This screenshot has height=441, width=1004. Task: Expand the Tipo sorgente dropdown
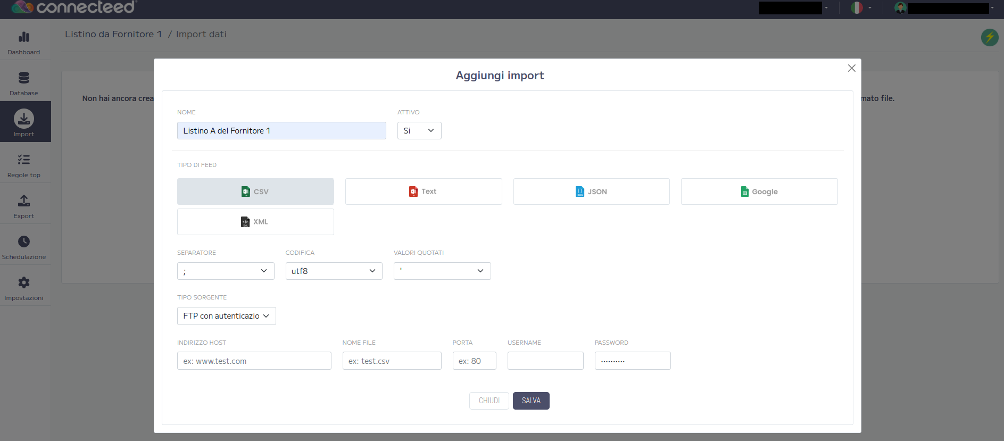[x=225, y=316]
